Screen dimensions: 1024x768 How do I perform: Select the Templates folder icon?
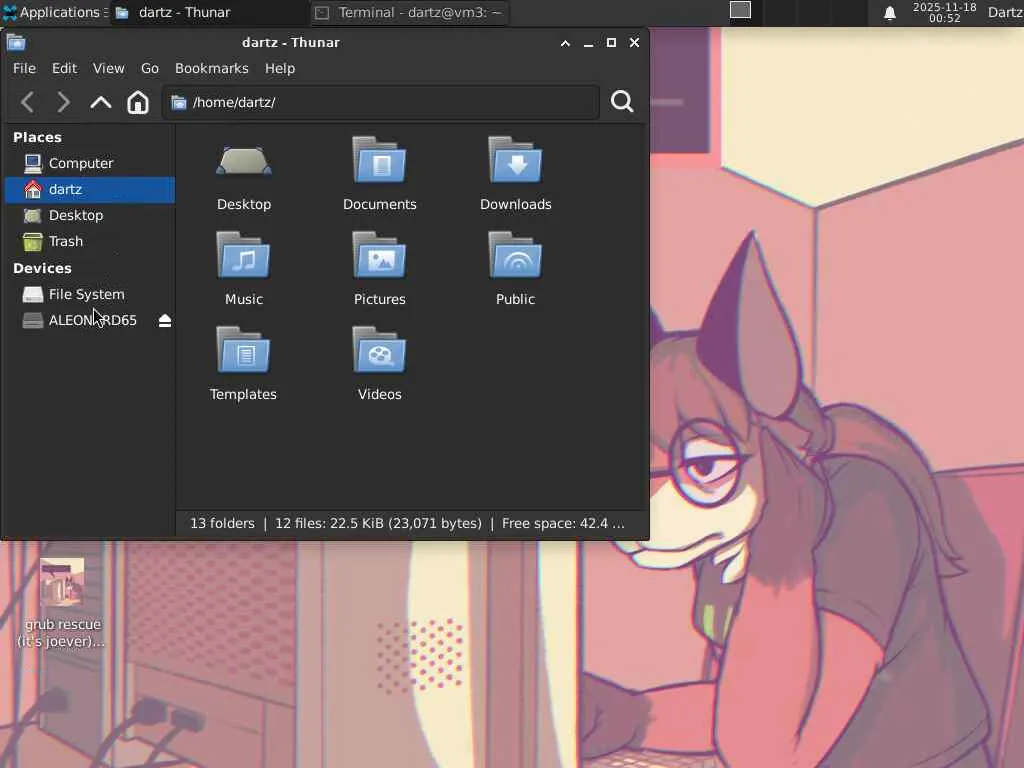pyautogui.click(x=244, y=350)
